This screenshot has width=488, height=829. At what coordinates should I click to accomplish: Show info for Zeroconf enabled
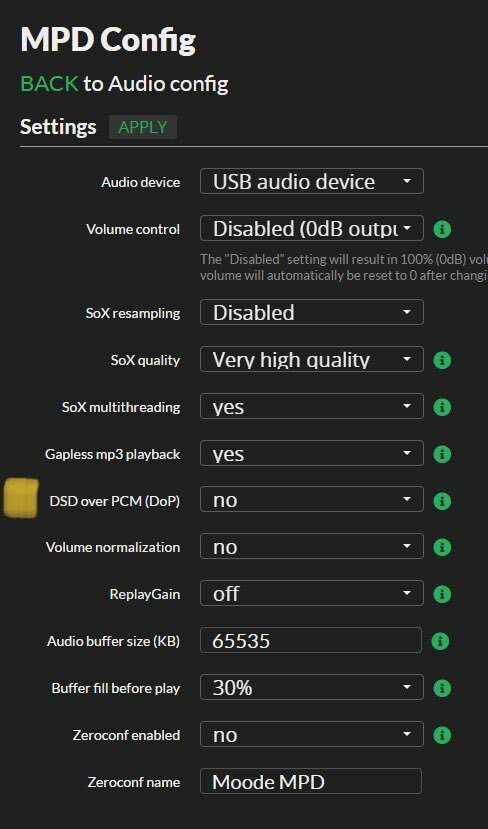click(x=442, y=735)
